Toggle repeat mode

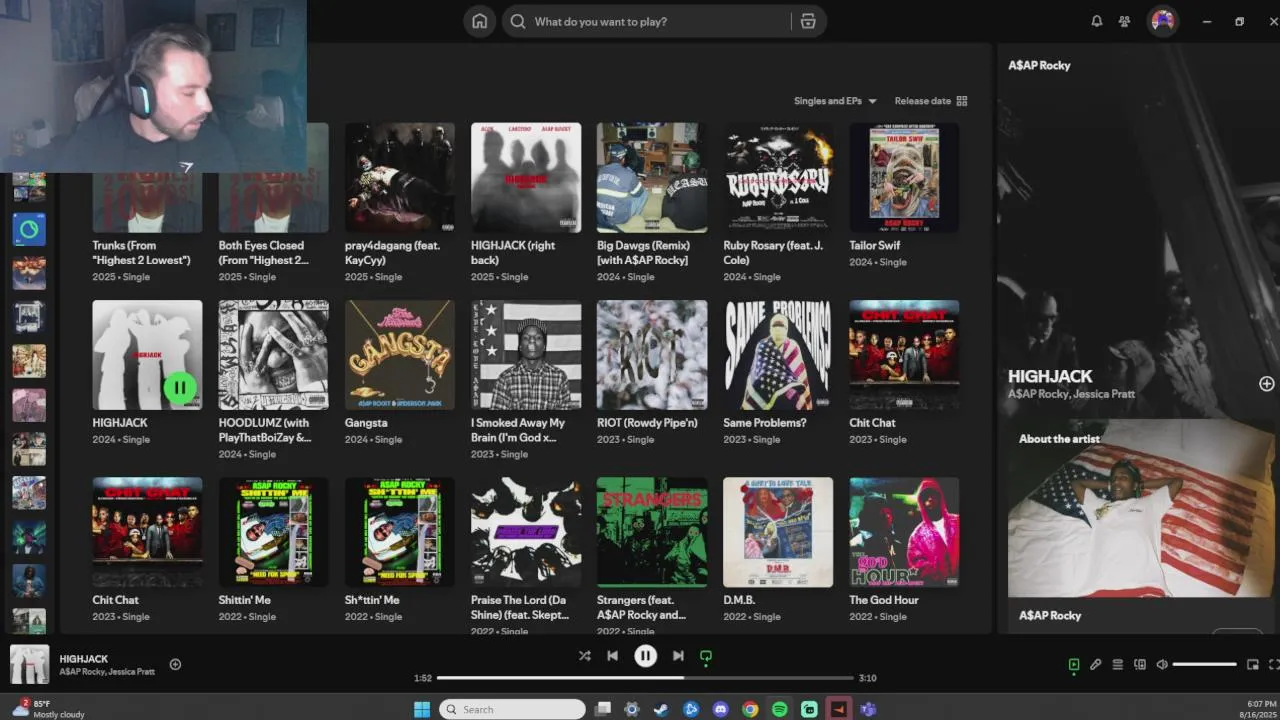point(706,656)
